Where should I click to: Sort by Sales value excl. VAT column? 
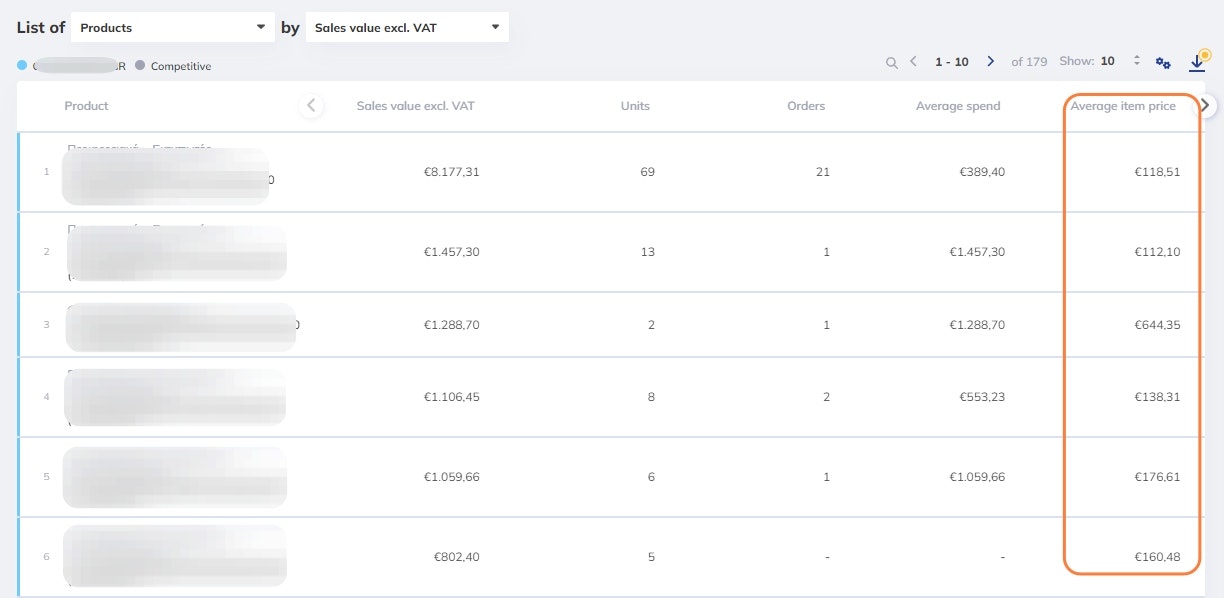tap(415, 106)
